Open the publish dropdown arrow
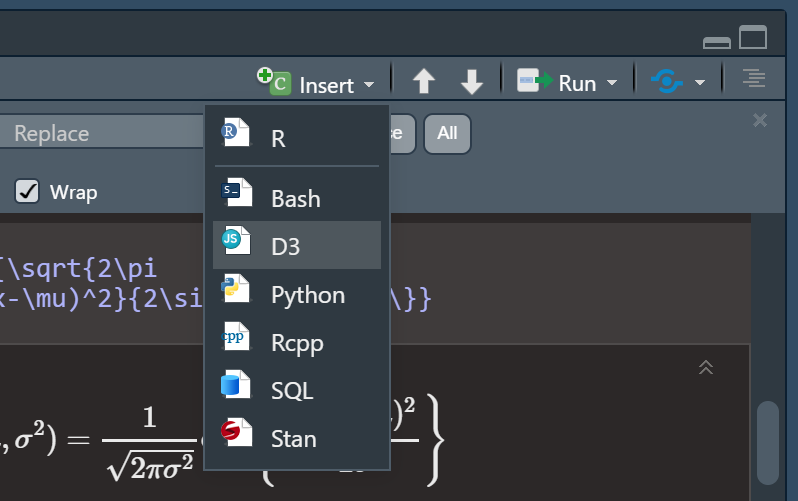 pos(700,82)
